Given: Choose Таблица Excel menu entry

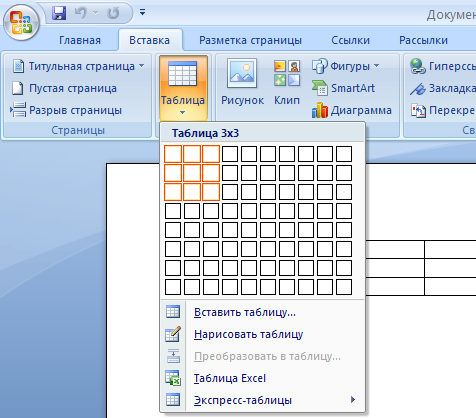Looking at the screenshot, I should point(263,378).
